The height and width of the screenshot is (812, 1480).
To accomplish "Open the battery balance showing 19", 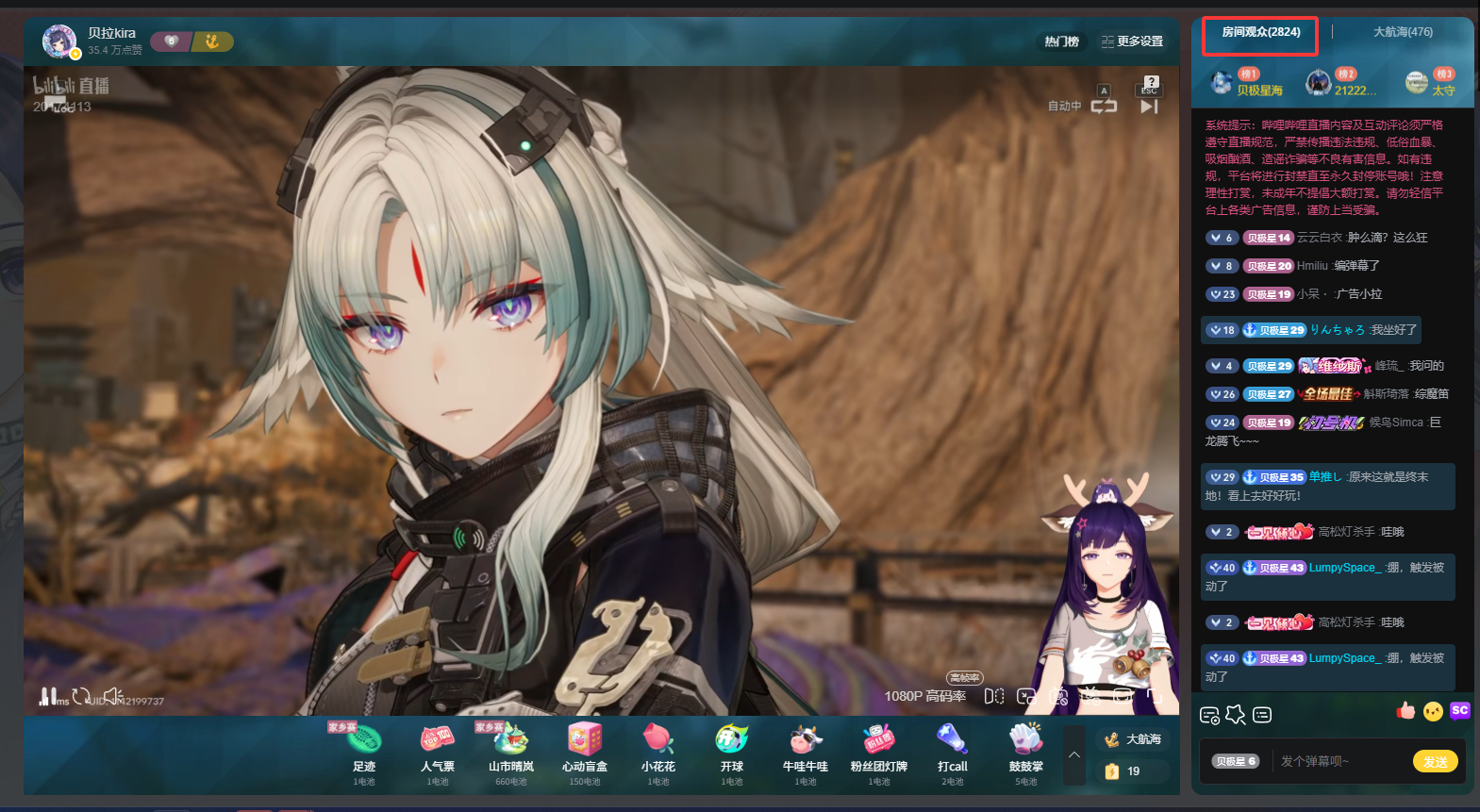I will 1133,771.
